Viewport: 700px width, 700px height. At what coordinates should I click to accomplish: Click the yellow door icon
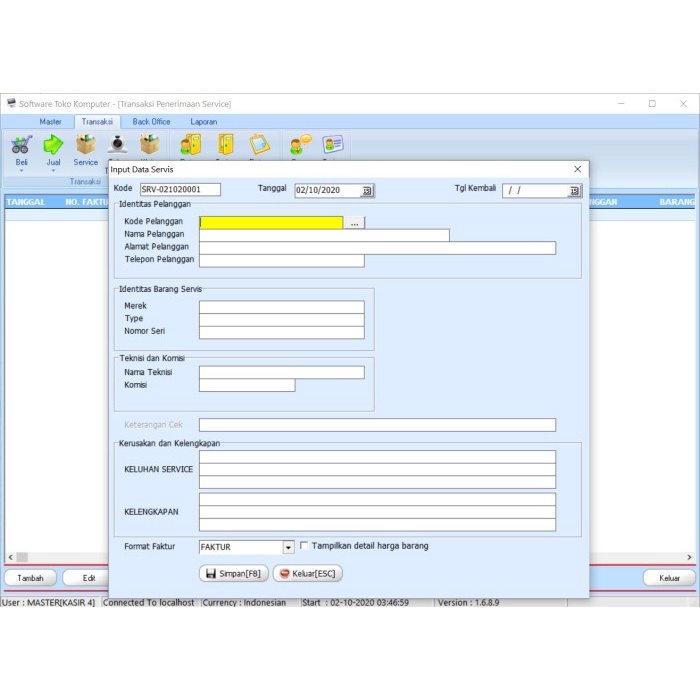click(x=226, y=145)
